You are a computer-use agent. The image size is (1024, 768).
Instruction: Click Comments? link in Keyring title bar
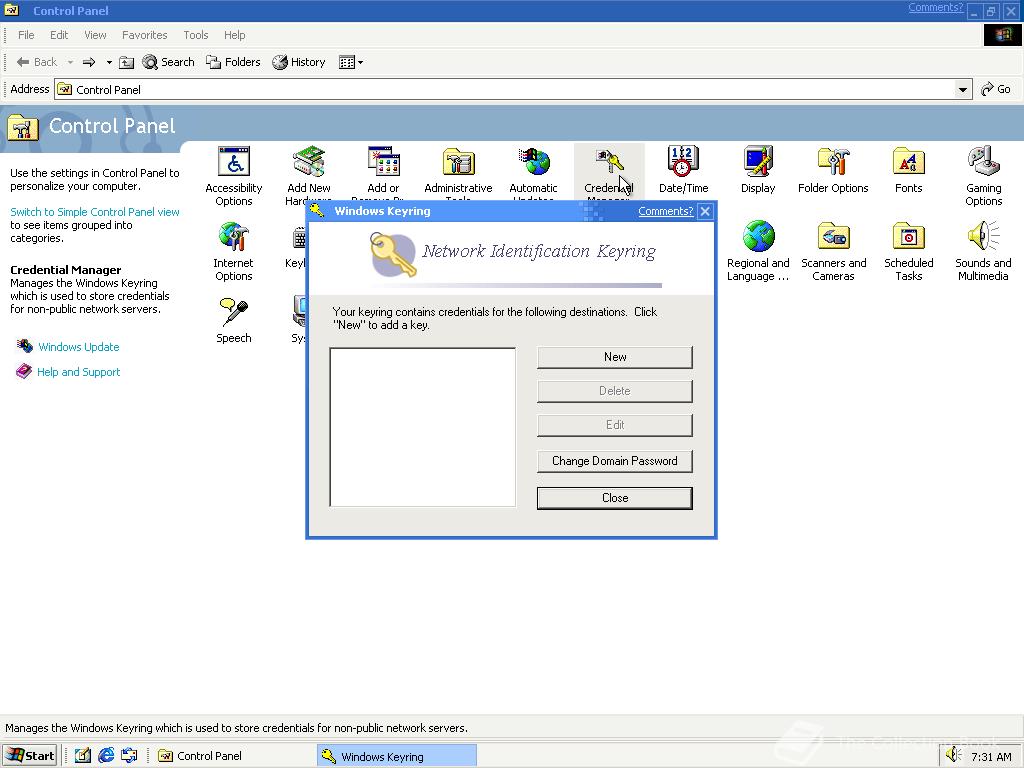[x=665, y=211]
